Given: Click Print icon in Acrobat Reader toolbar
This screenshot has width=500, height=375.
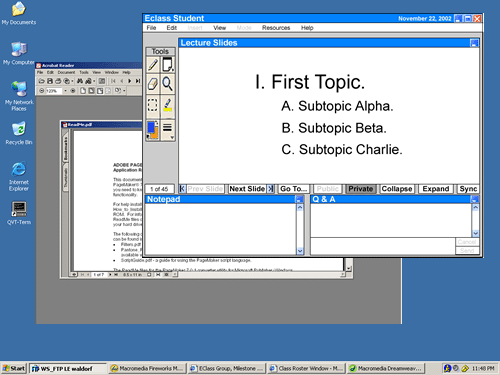Looking at the screenshot, I should [x=58, y=81].
